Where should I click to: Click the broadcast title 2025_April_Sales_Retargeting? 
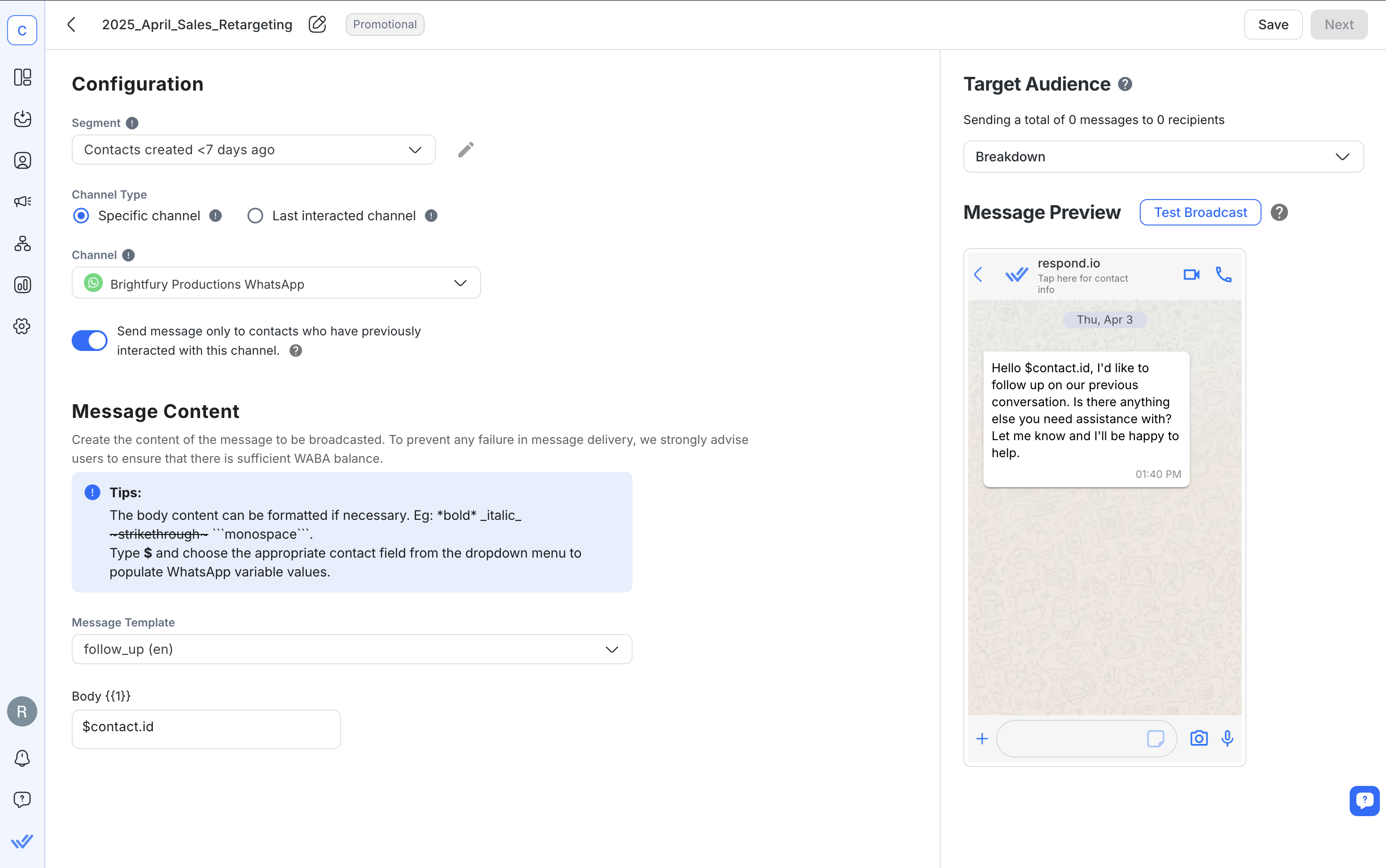[197, 25]
